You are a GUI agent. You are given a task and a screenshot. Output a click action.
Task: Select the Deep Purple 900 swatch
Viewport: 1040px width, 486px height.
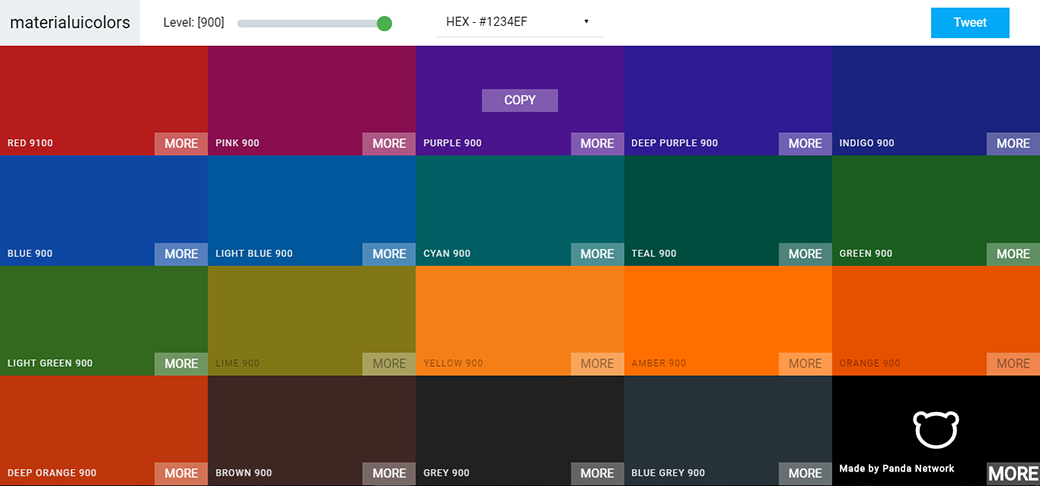pos(727,95)
